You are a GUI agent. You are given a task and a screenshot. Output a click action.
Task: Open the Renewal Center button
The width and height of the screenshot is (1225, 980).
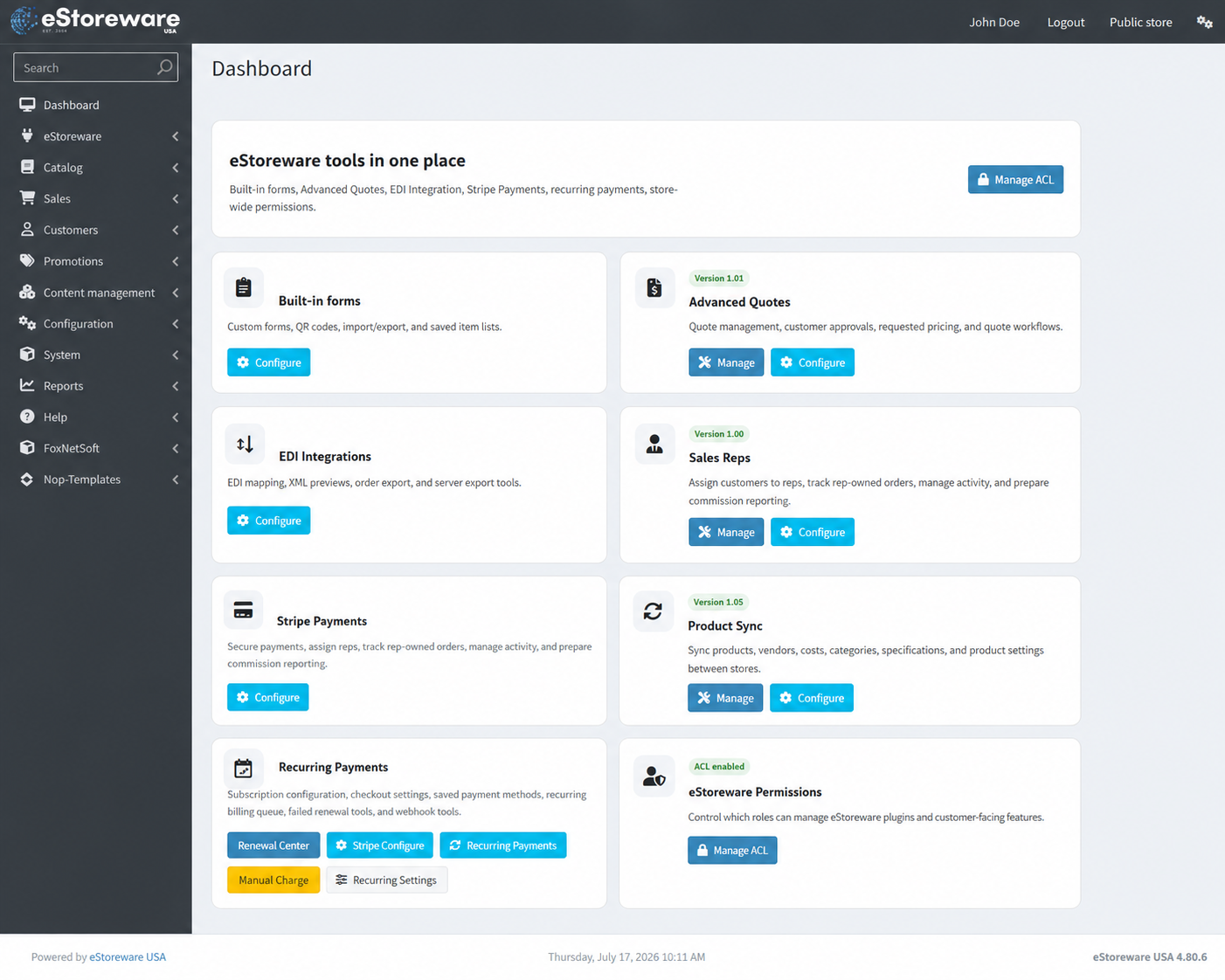[273, 845]
